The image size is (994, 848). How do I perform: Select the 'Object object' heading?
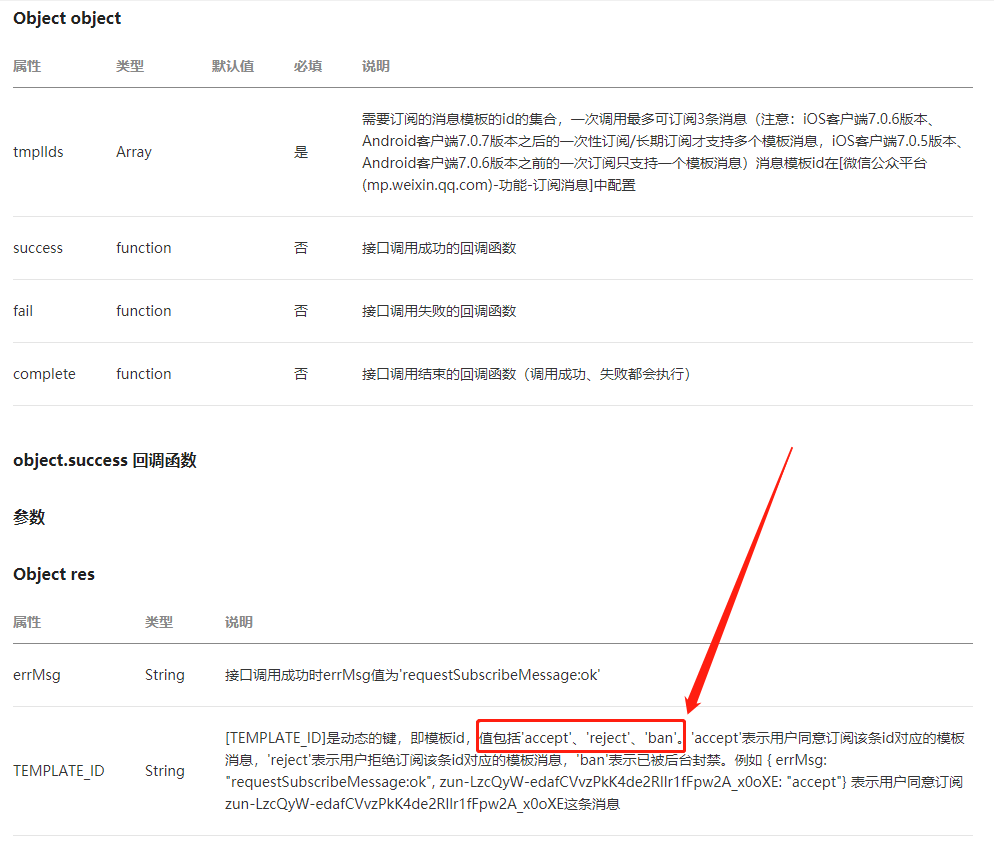[67, 18]
